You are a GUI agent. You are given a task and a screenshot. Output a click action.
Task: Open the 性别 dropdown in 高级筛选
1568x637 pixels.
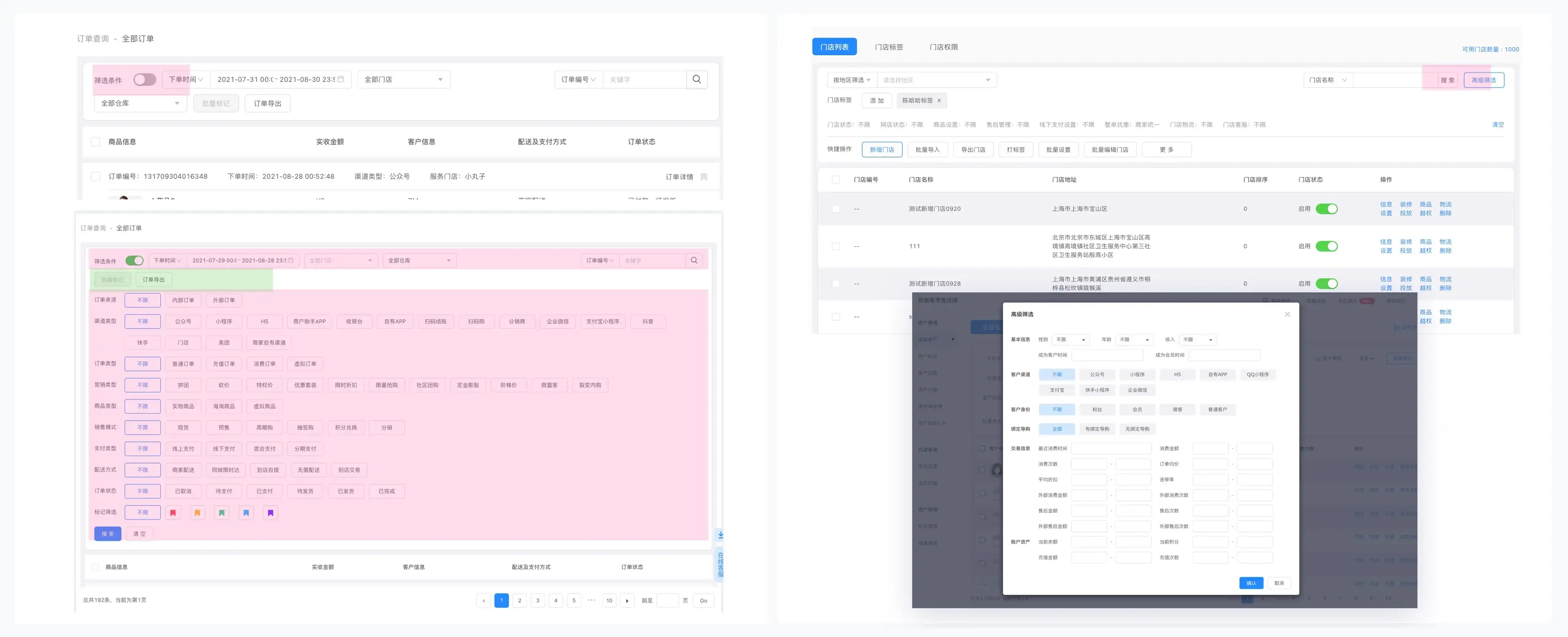[1071, 339]
